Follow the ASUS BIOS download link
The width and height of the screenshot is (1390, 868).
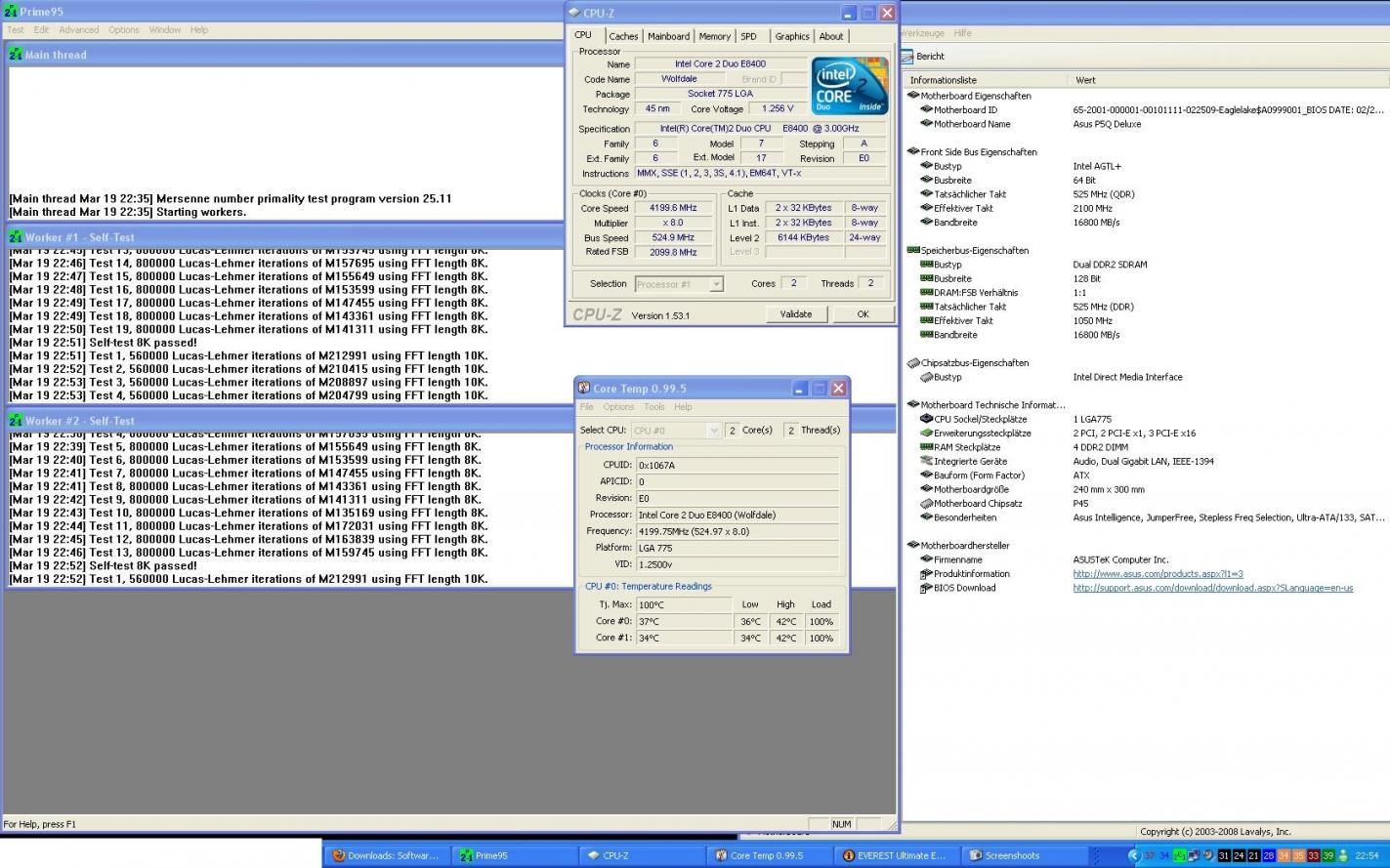click(x=1212, y=588)
